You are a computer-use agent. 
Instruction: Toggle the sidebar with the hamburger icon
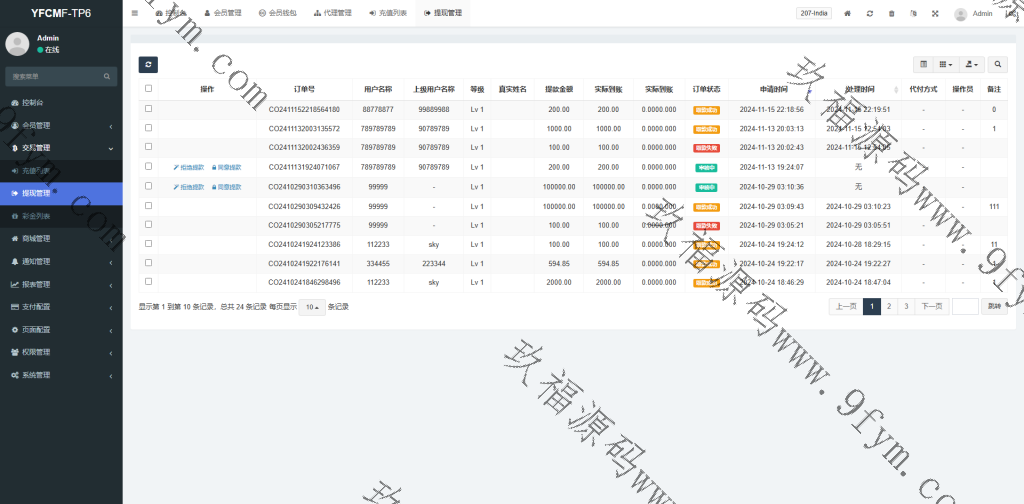pos(135,13)
